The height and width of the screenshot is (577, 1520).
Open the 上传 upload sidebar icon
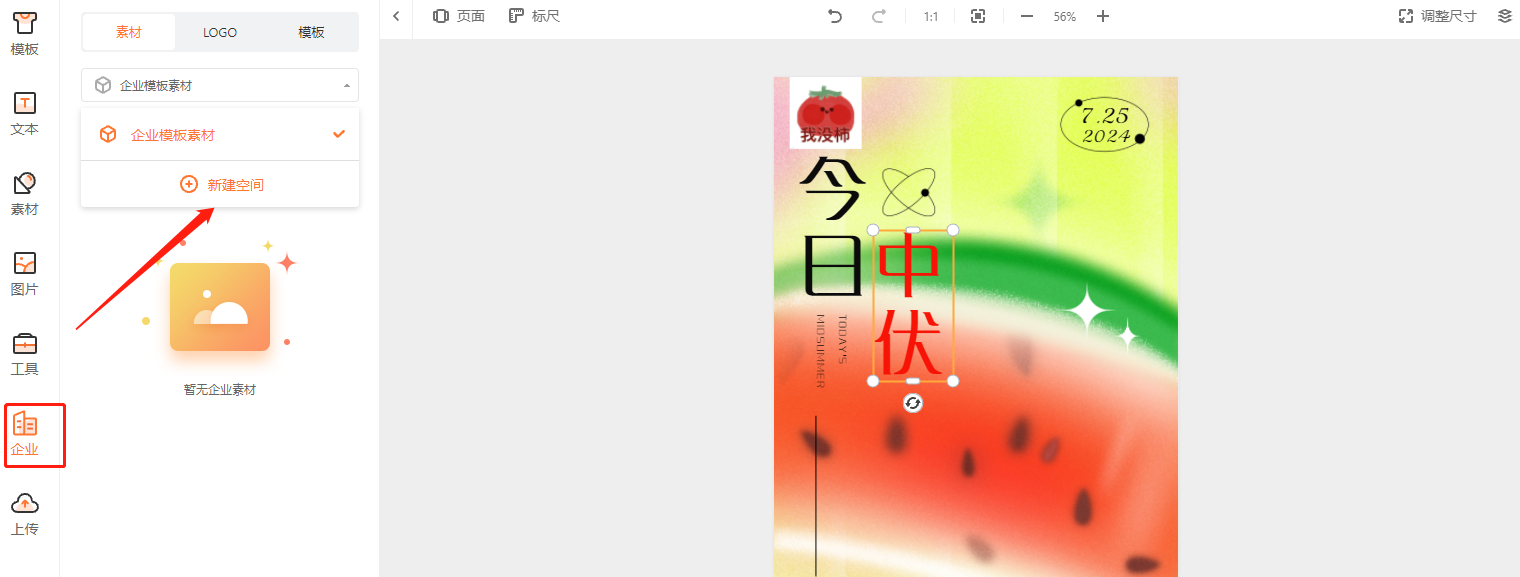click(x=25, y=514)
